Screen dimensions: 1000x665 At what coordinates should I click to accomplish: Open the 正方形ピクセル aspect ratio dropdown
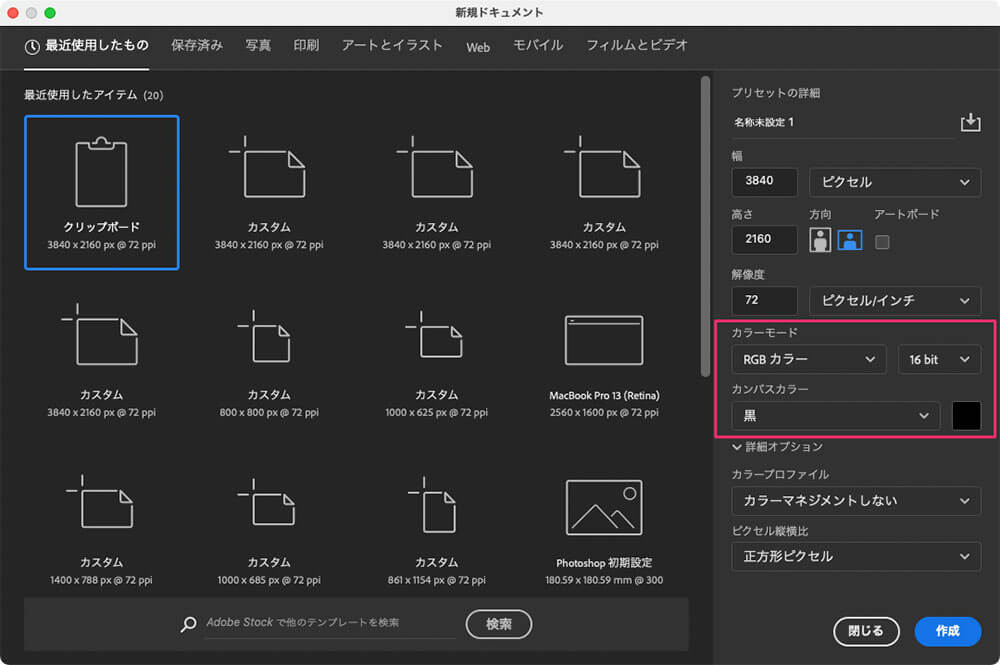[856, 557]
